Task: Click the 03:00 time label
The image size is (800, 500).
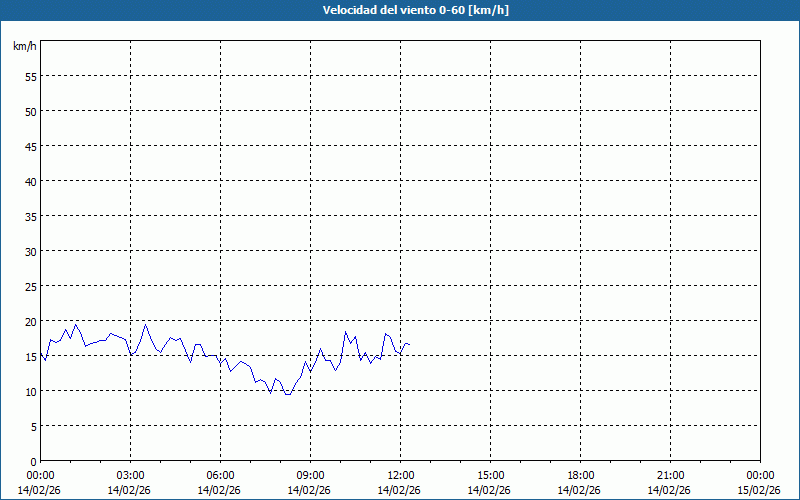Action: [131, 476]
